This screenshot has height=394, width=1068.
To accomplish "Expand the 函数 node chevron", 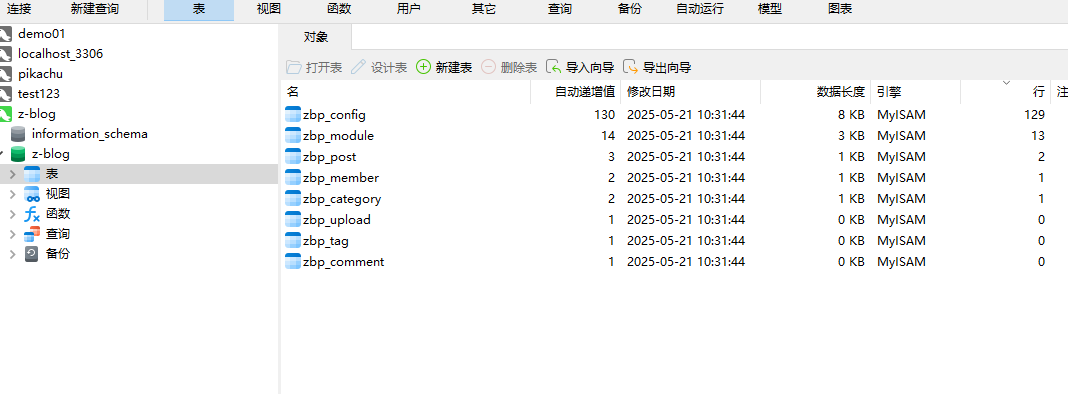I will [12, 214].
